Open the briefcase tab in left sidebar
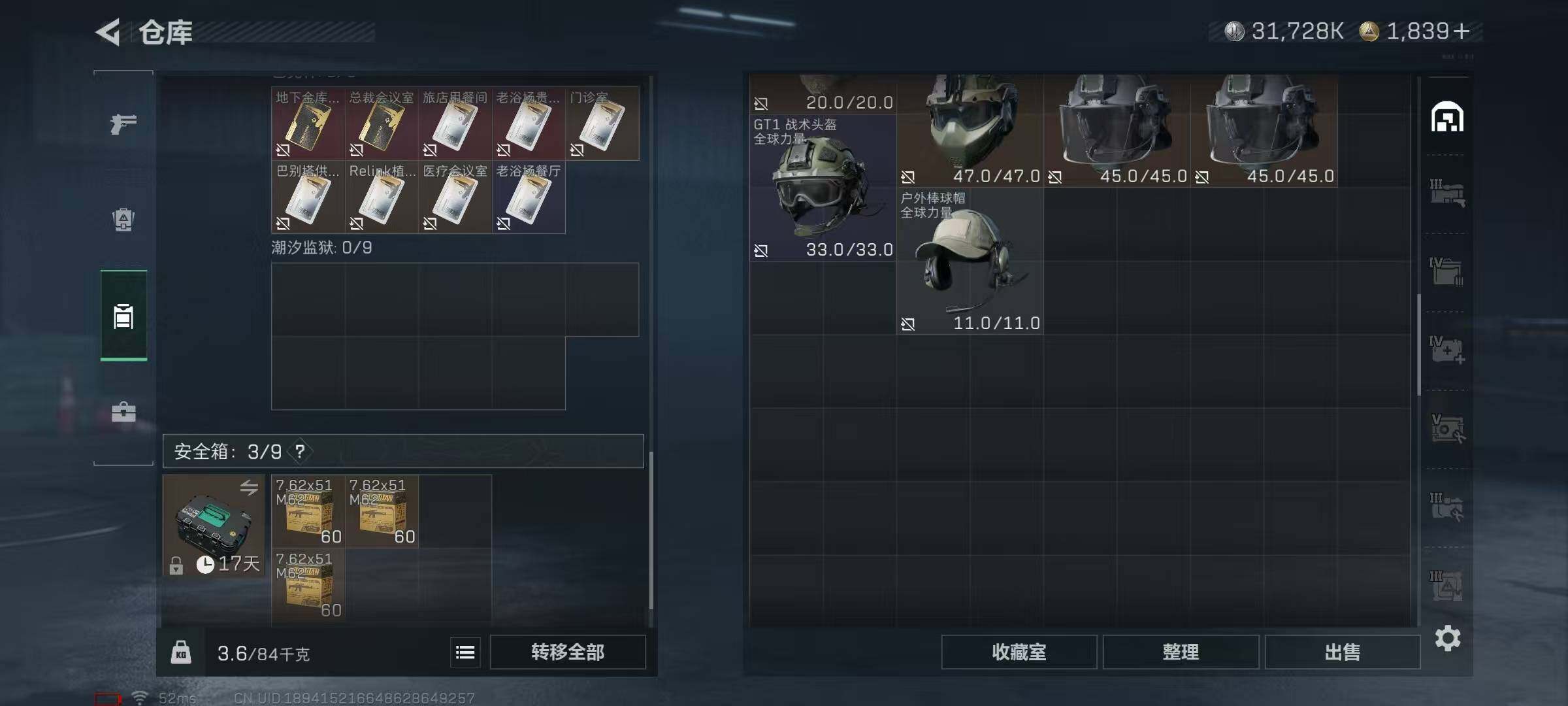 pos(123,412)
